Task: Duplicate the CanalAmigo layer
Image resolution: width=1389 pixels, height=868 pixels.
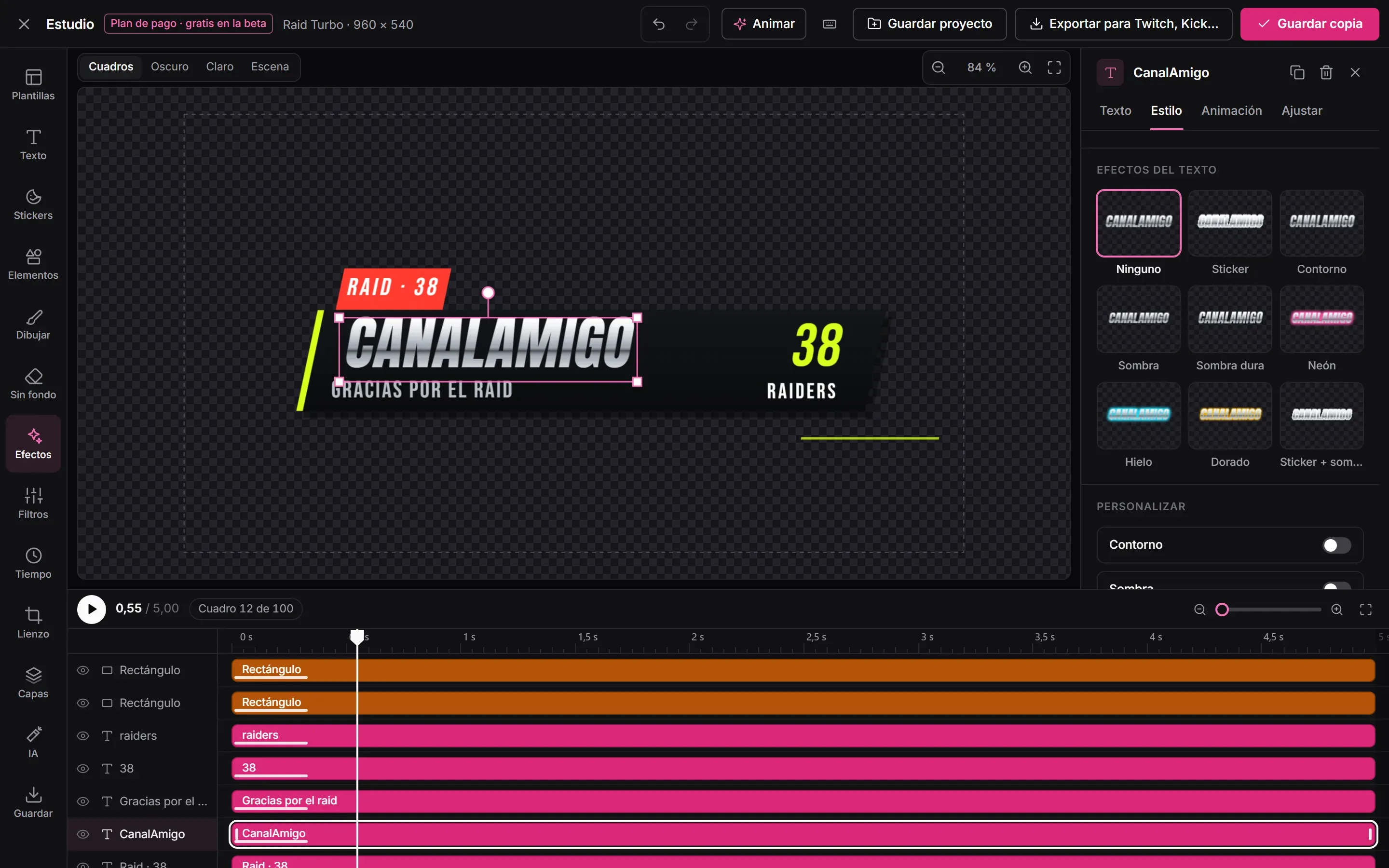Action: [1297, 72]
